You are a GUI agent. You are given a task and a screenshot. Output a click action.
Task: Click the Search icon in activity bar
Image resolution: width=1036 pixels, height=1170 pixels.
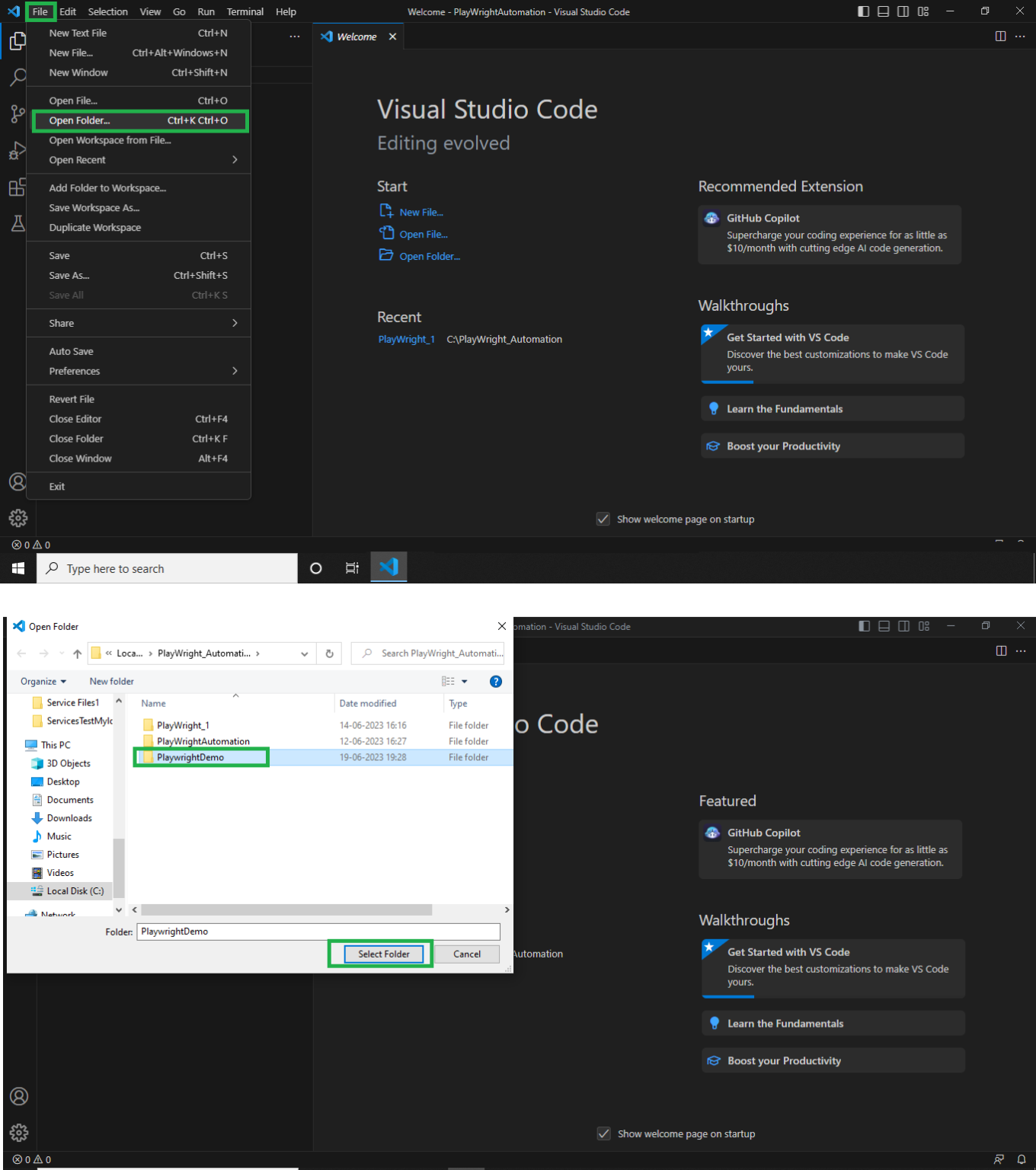click(18, 77)
